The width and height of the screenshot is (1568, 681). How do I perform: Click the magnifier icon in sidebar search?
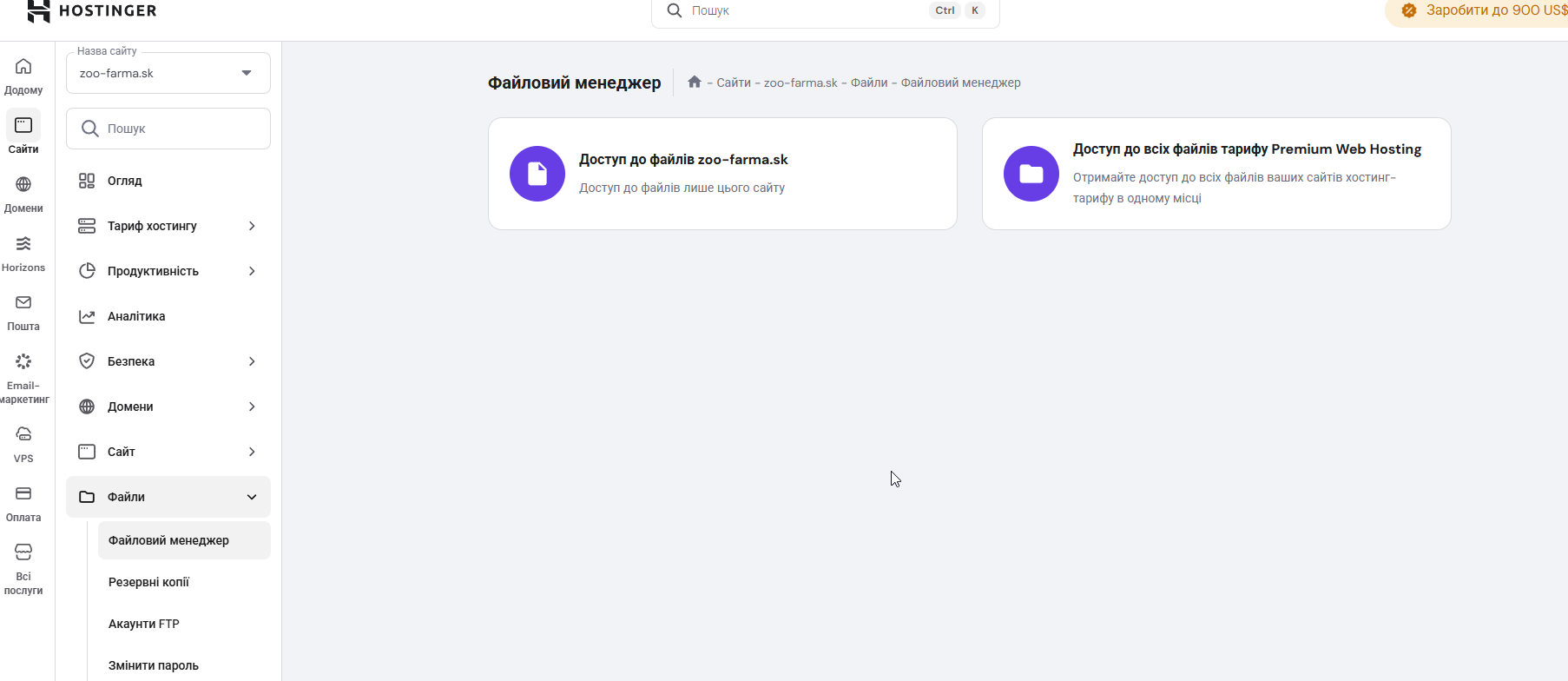(x=89, y=129)
